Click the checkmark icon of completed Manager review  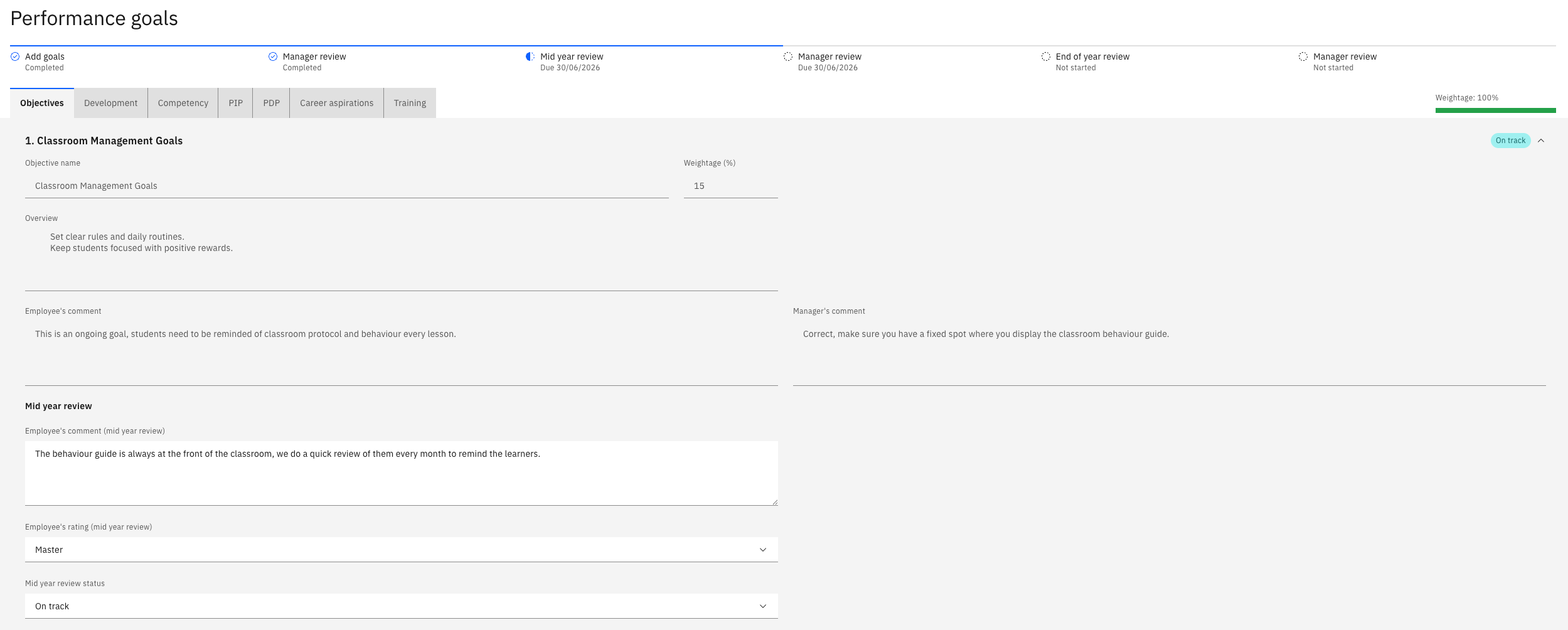click(x=273, y=56)
